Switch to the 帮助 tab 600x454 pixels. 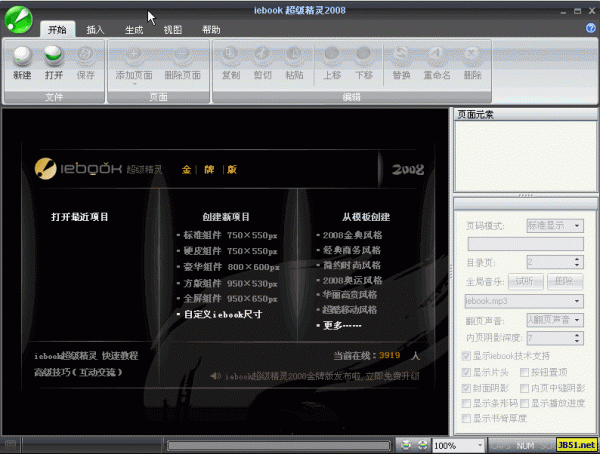(211, 29)
